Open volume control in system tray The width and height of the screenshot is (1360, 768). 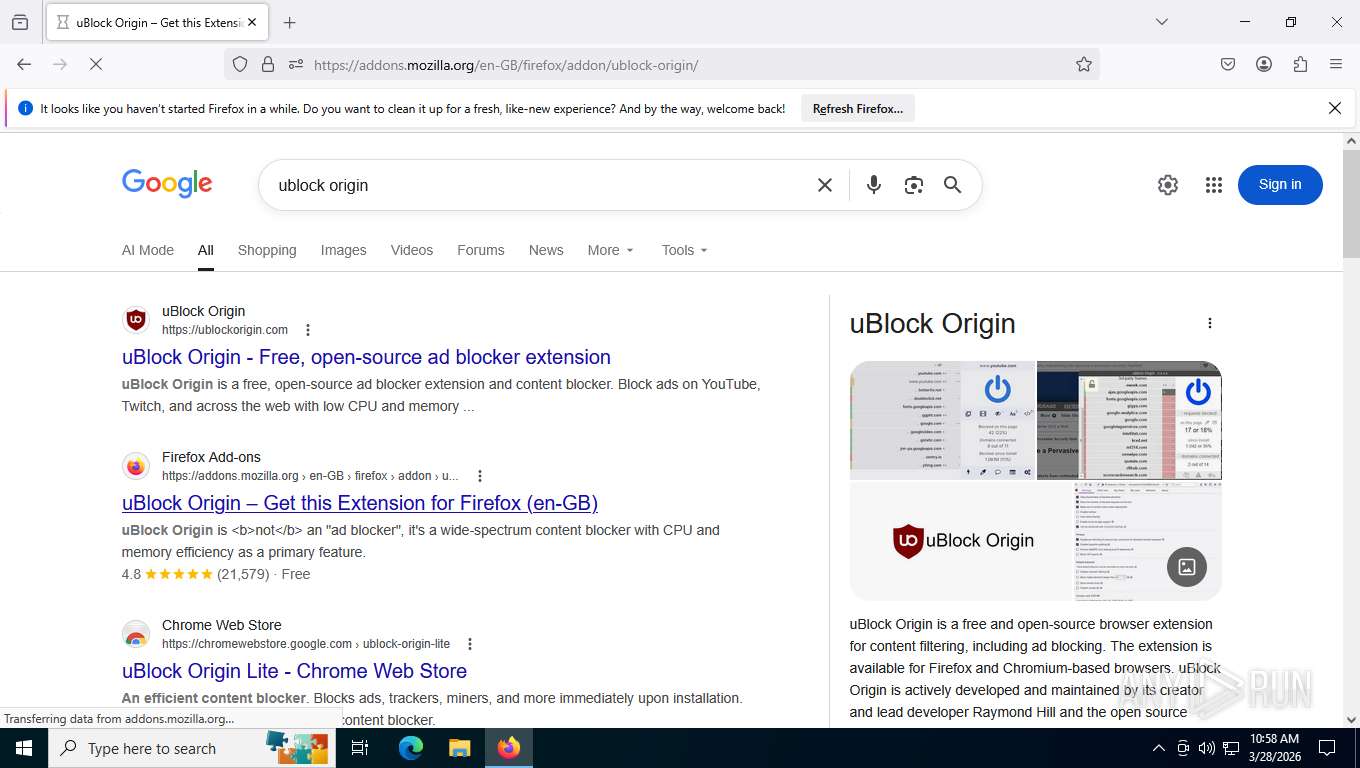tap(1207, 748)
